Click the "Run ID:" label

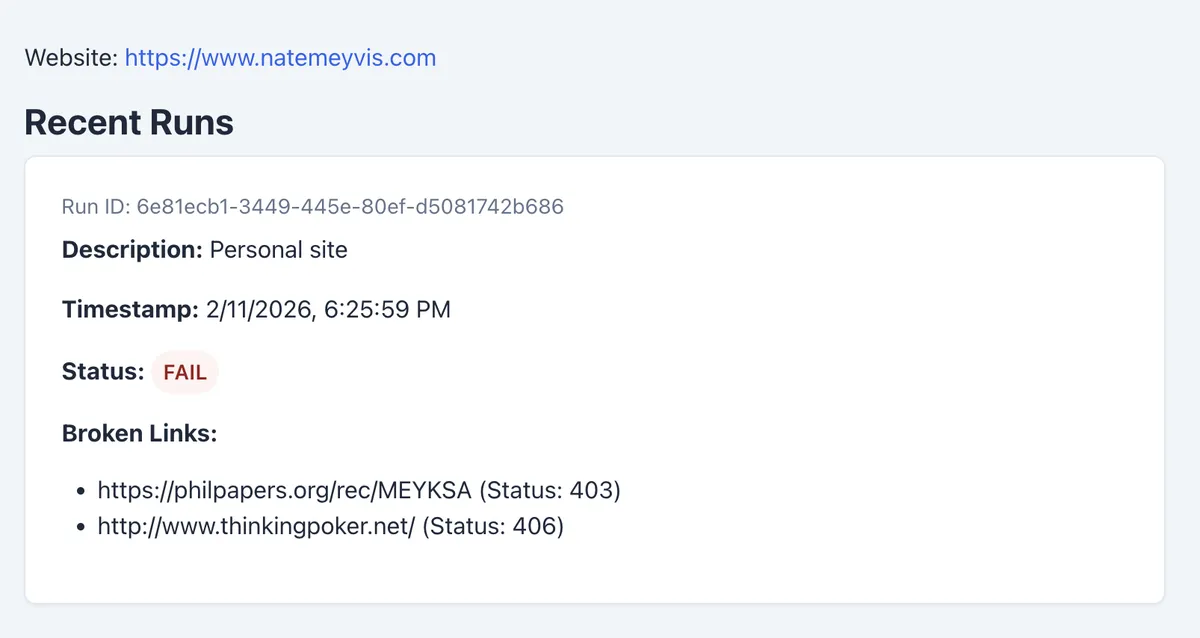pos(96,207)
